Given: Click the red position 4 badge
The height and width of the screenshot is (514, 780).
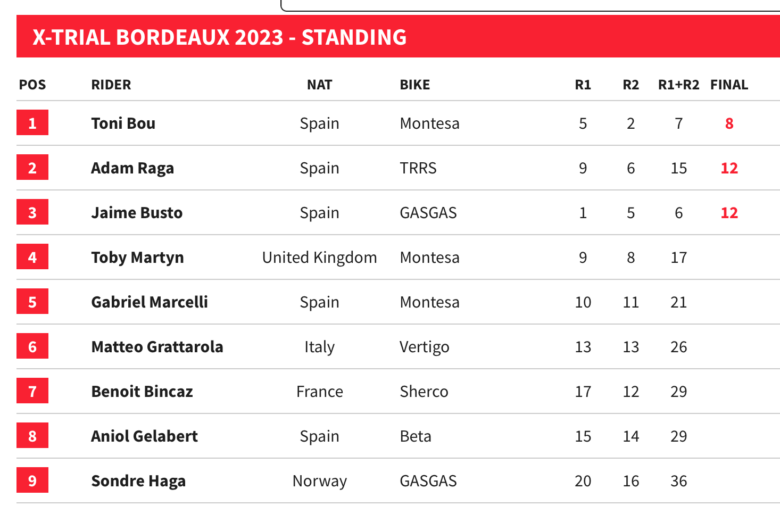Looking at the screenshot, I should coord(32,257).
